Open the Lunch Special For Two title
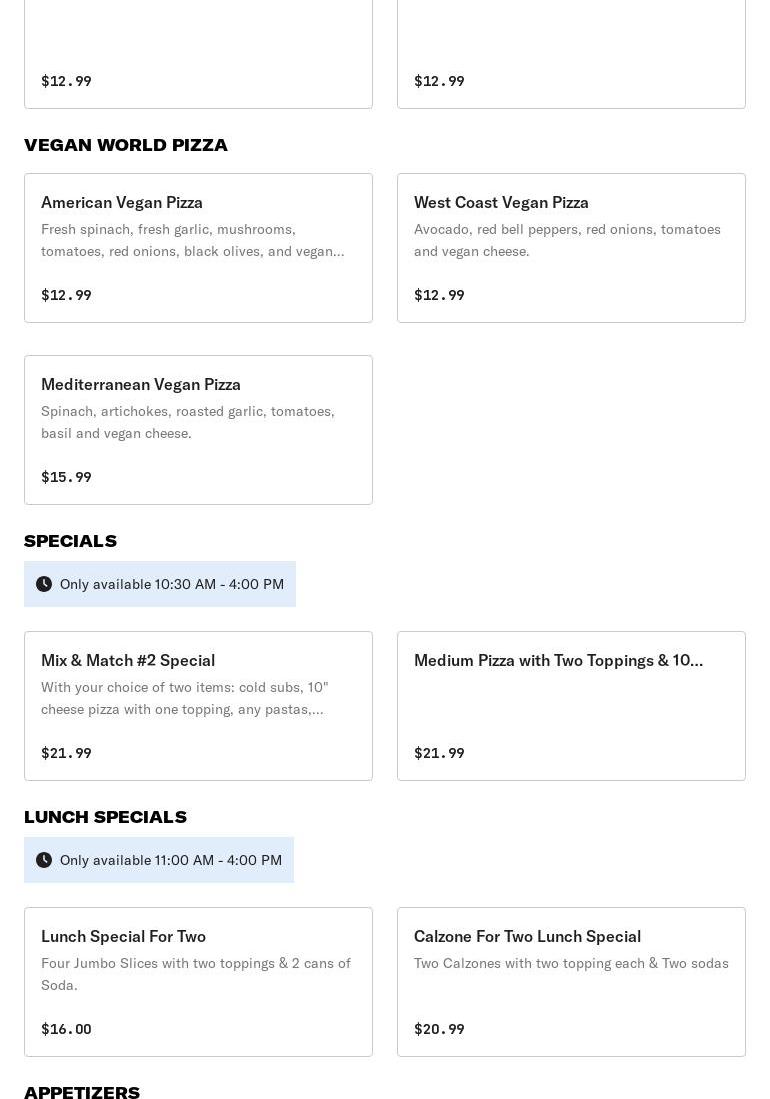770x1099 pixels. 123,936
